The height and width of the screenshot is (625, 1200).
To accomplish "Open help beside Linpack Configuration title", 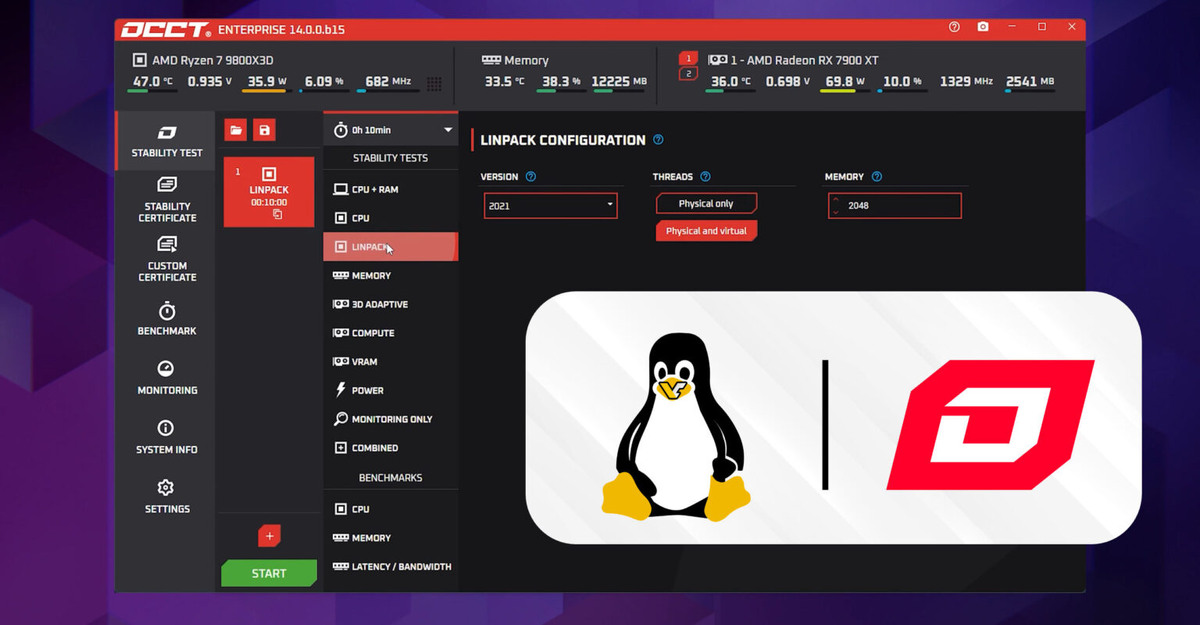I will pyautogui.click(x=658, y=140).
